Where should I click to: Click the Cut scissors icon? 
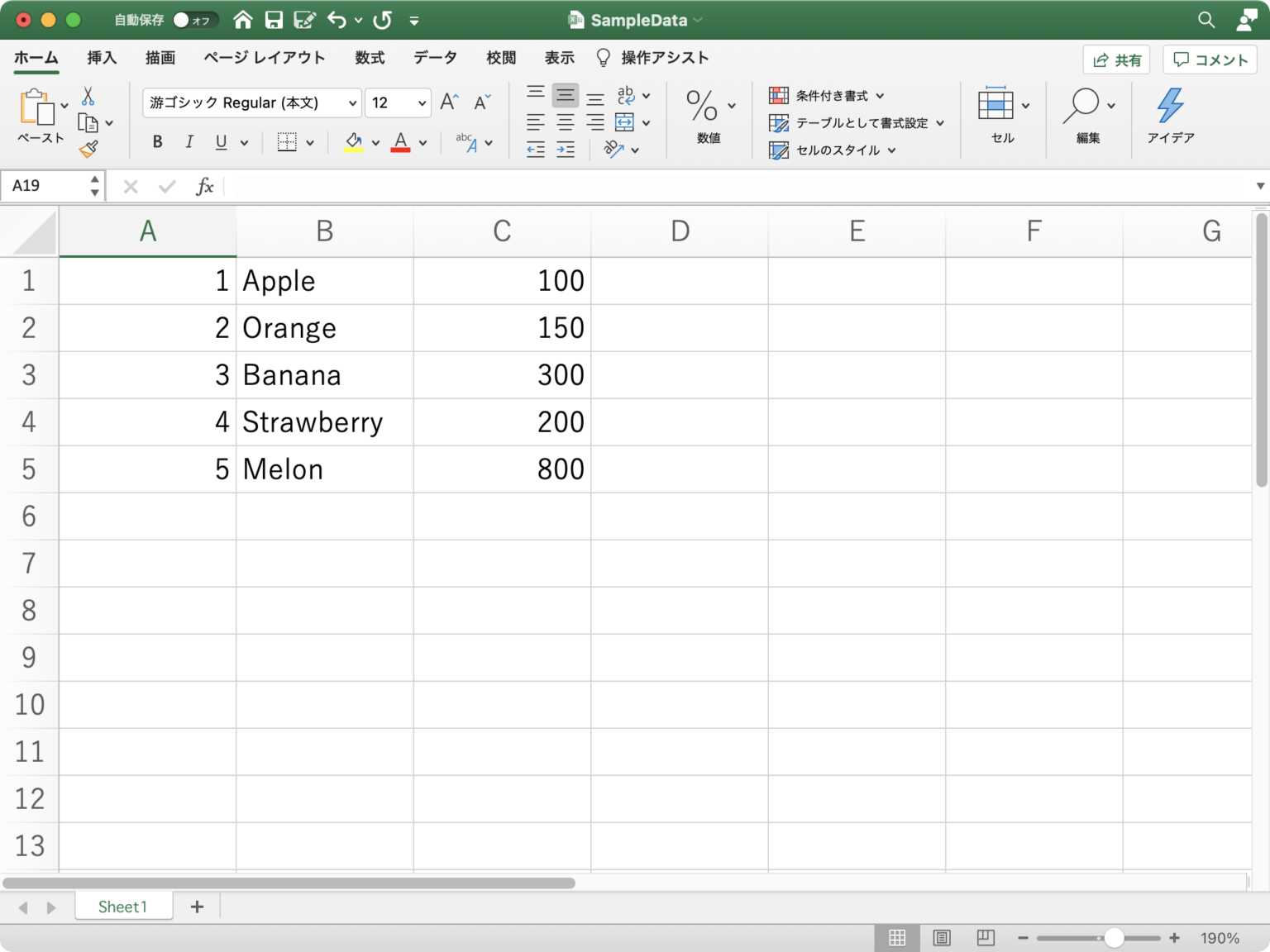click(88, 97)
